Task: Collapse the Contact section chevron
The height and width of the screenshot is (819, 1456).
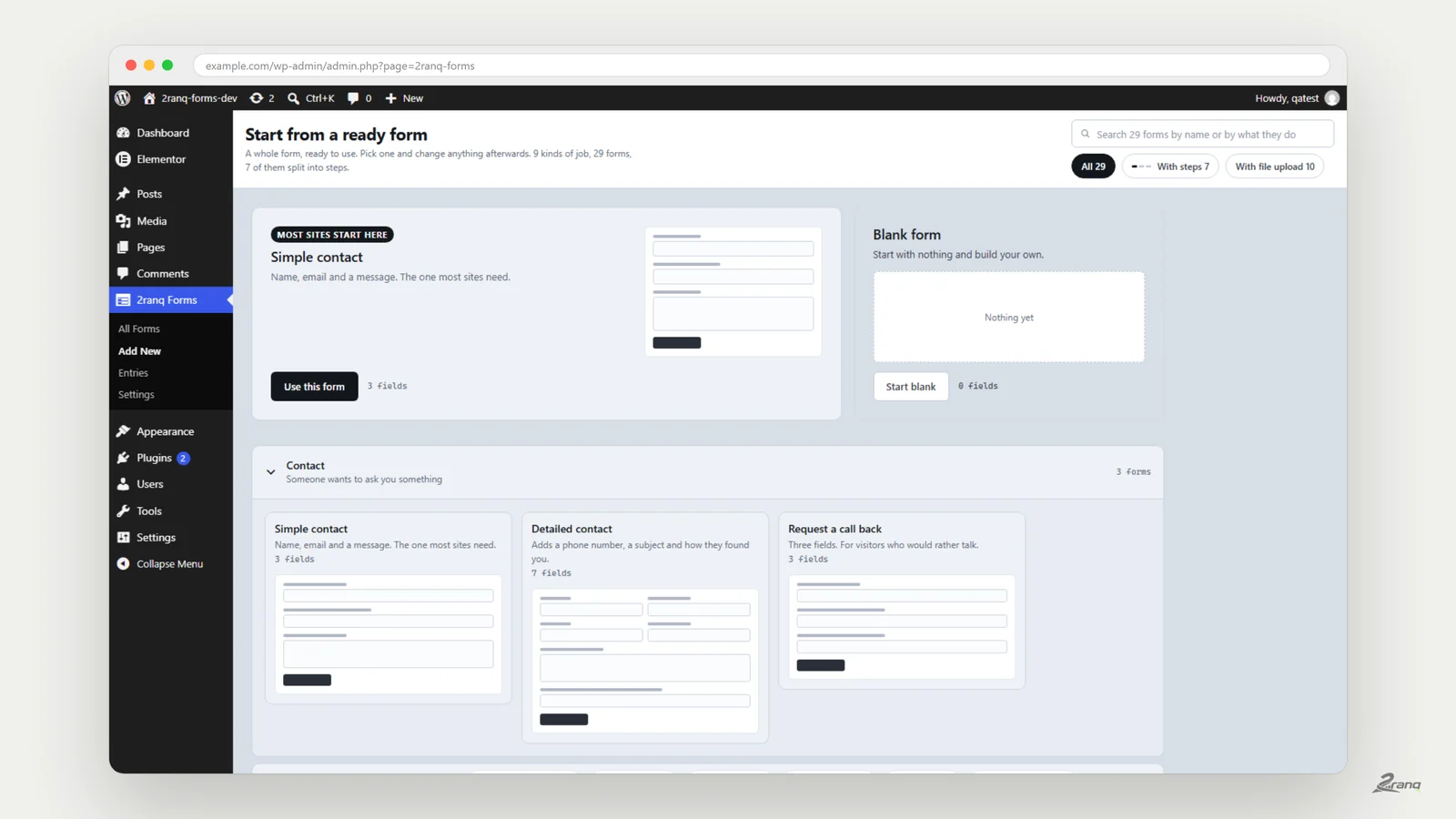Action: (x=271, y=472)
